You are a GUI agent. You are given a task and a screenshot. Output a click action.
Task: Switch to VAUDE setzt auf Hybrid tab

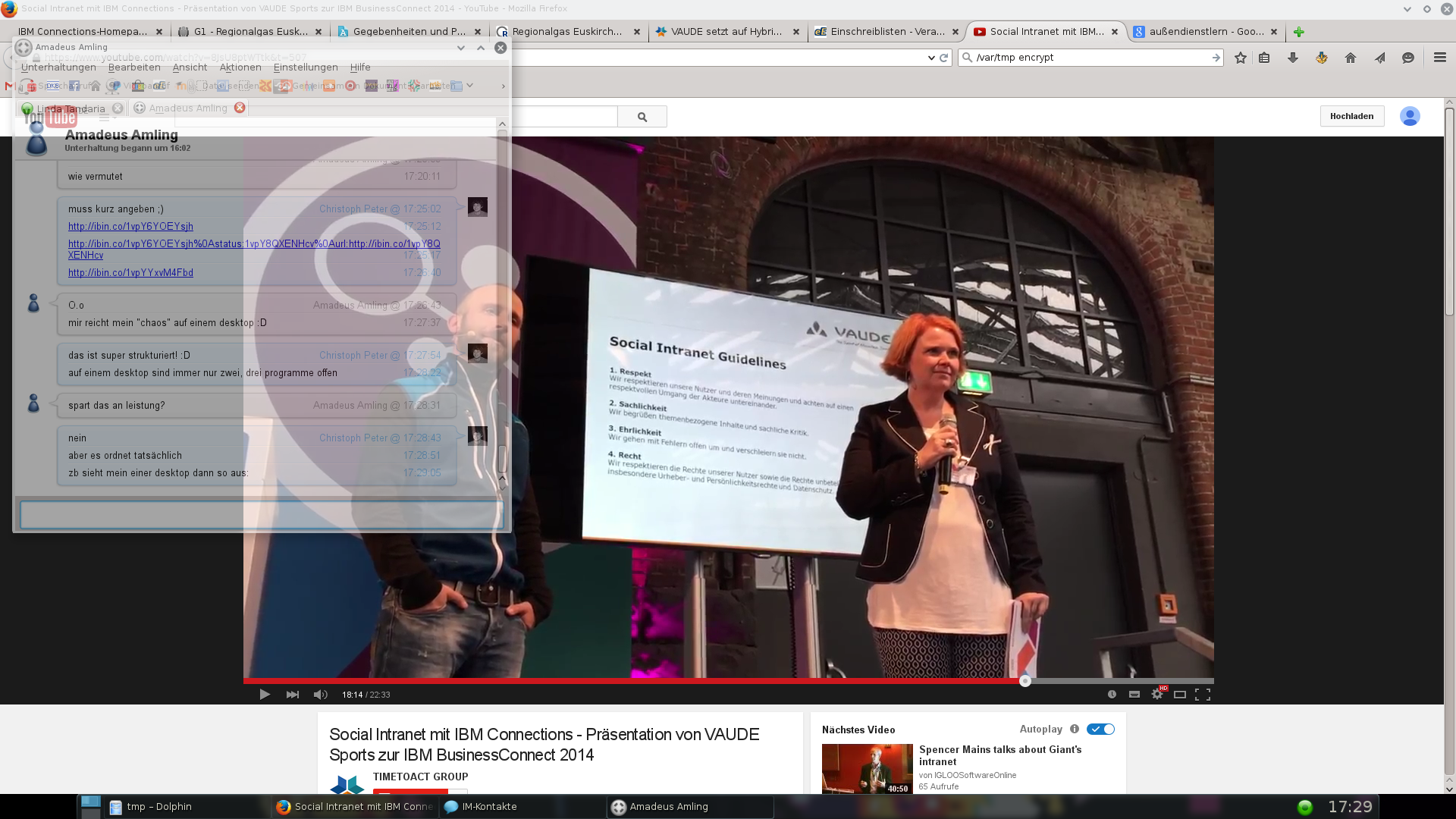pos(728,32)
